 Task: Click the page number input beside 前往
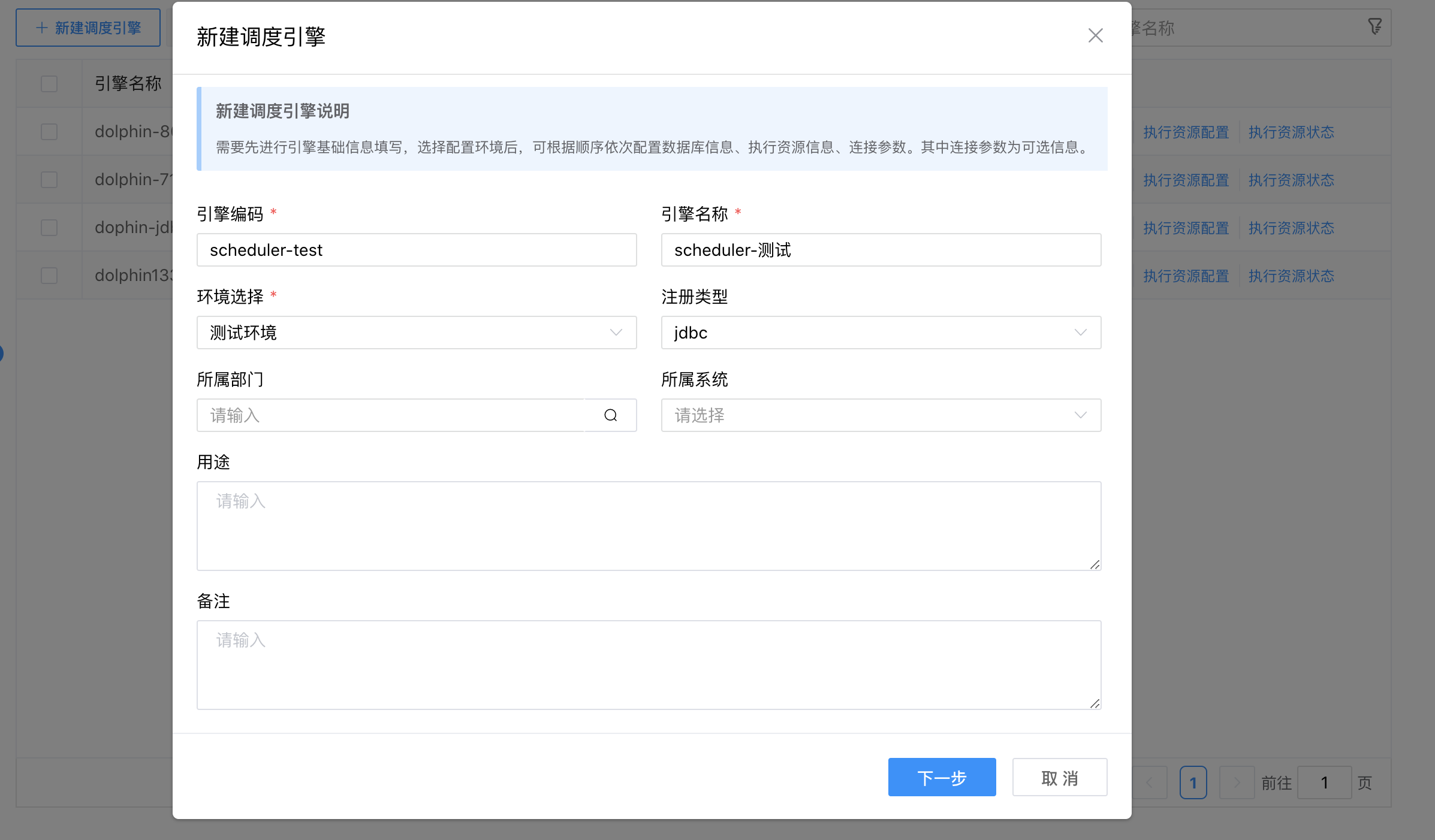tap(1324, 782)
